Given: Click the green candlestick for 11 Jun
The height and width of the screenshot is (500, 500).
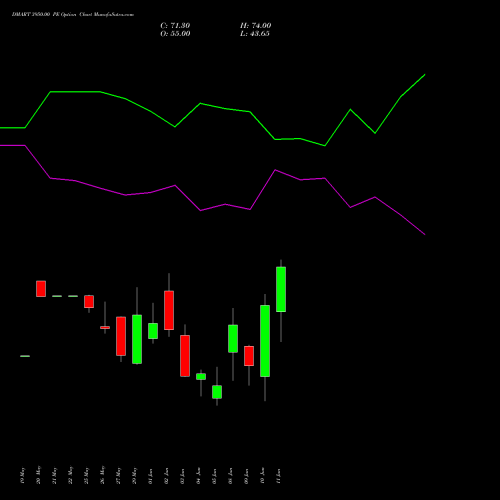Looking at the screenshot, I should (281, 289).
